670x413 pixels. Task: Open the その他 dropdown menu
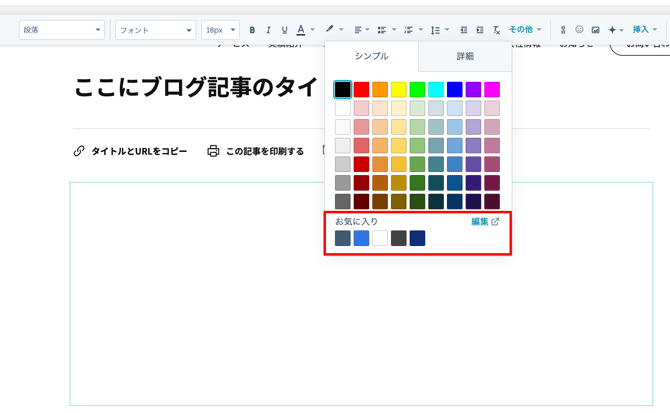pos(525,29)
